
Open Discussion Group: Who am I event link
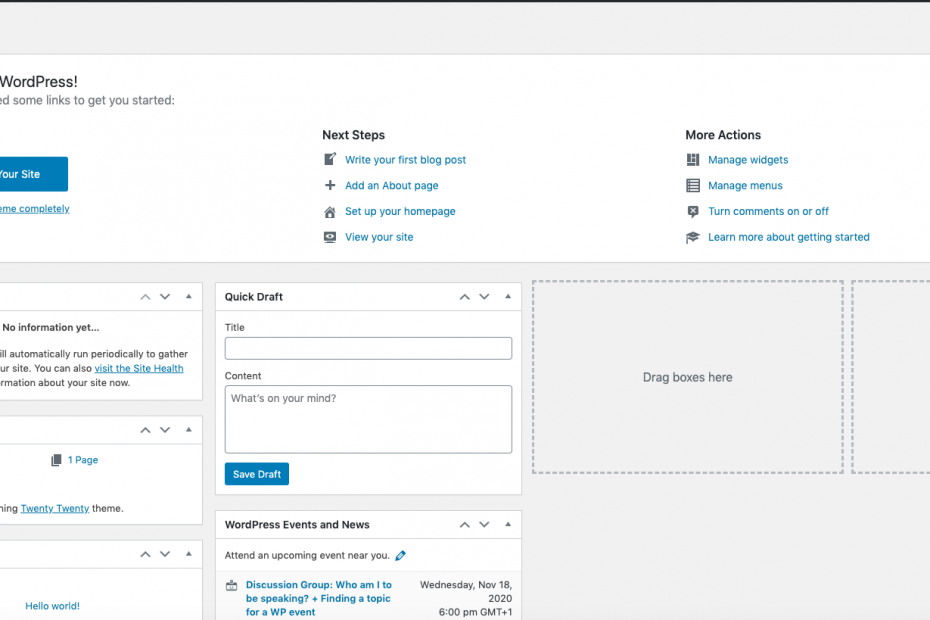(319, 599)
